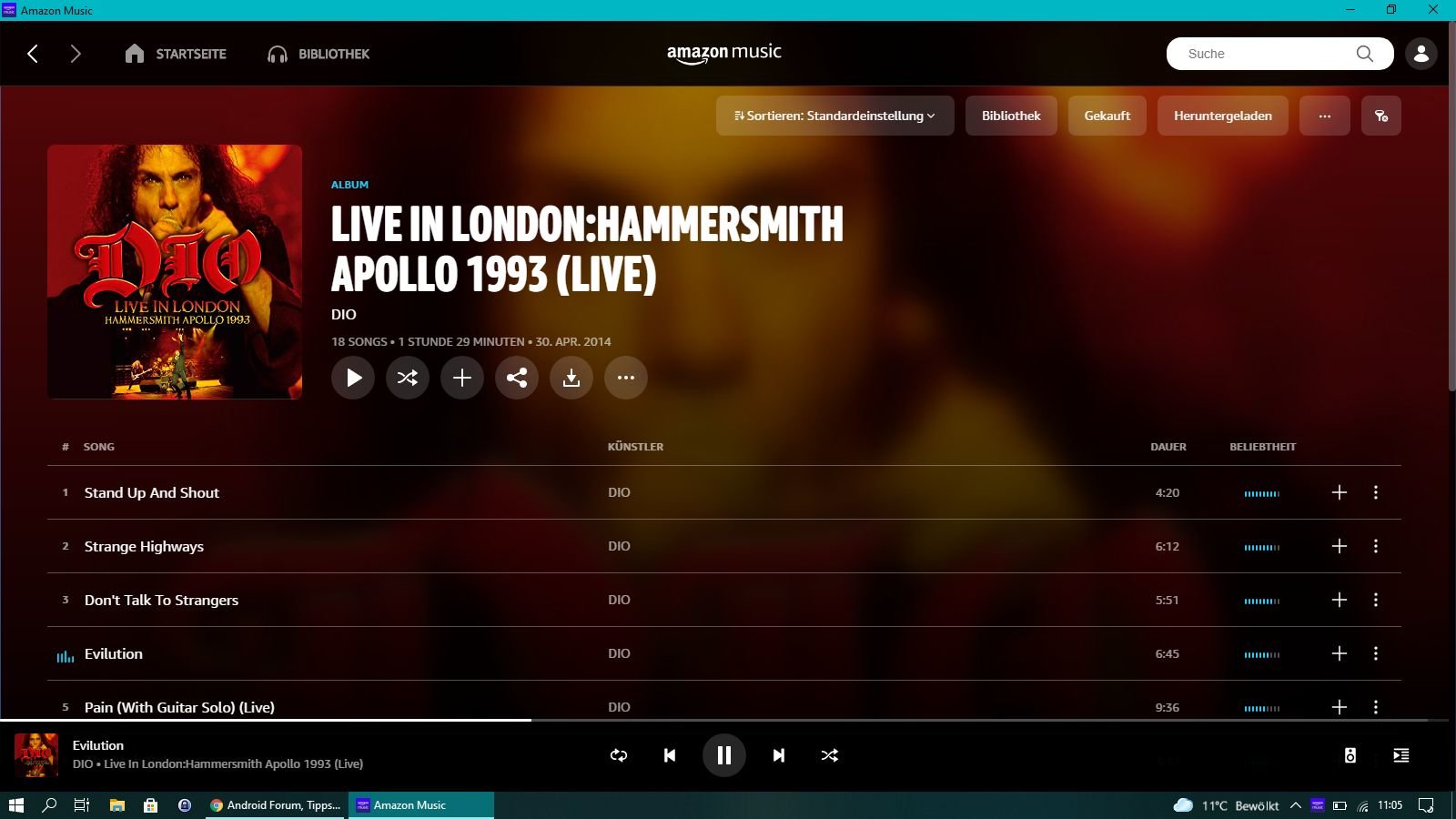Viewport: 1456px width, 819px height.
Task: Select the song Evilution in list
Action: [114, 653]
